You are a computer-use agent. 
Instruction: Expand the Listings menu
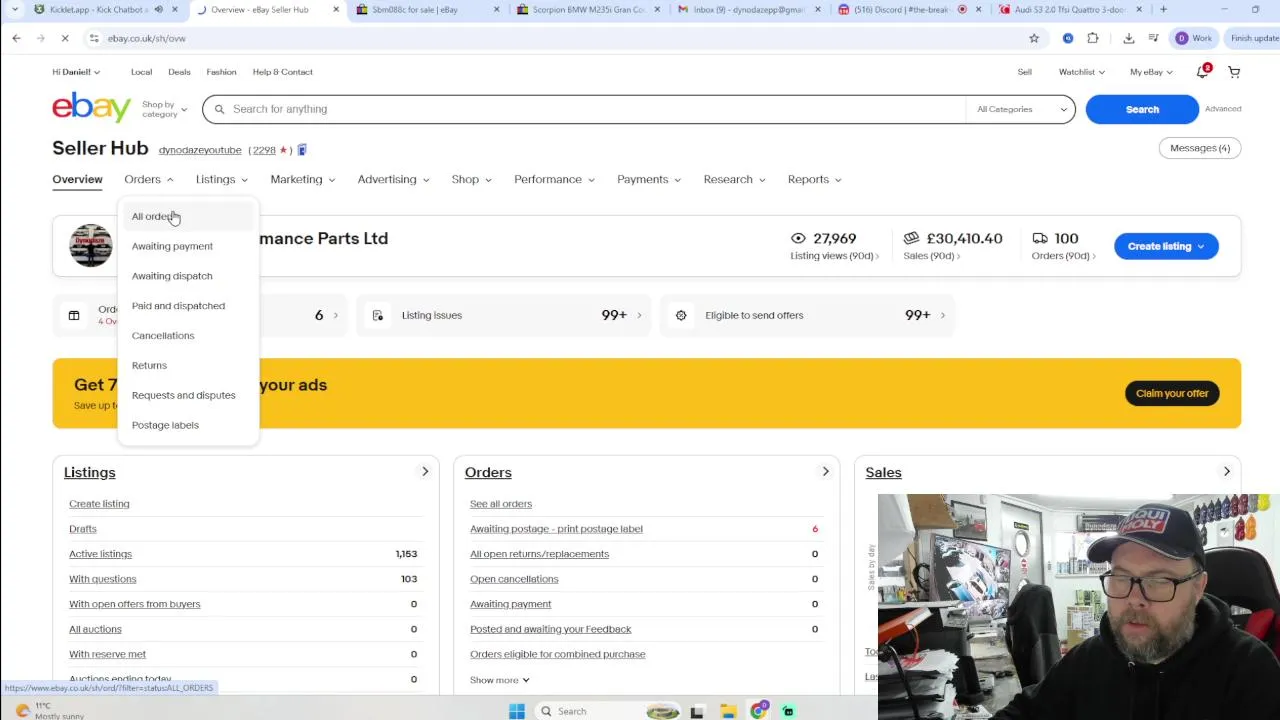point(222,179)
